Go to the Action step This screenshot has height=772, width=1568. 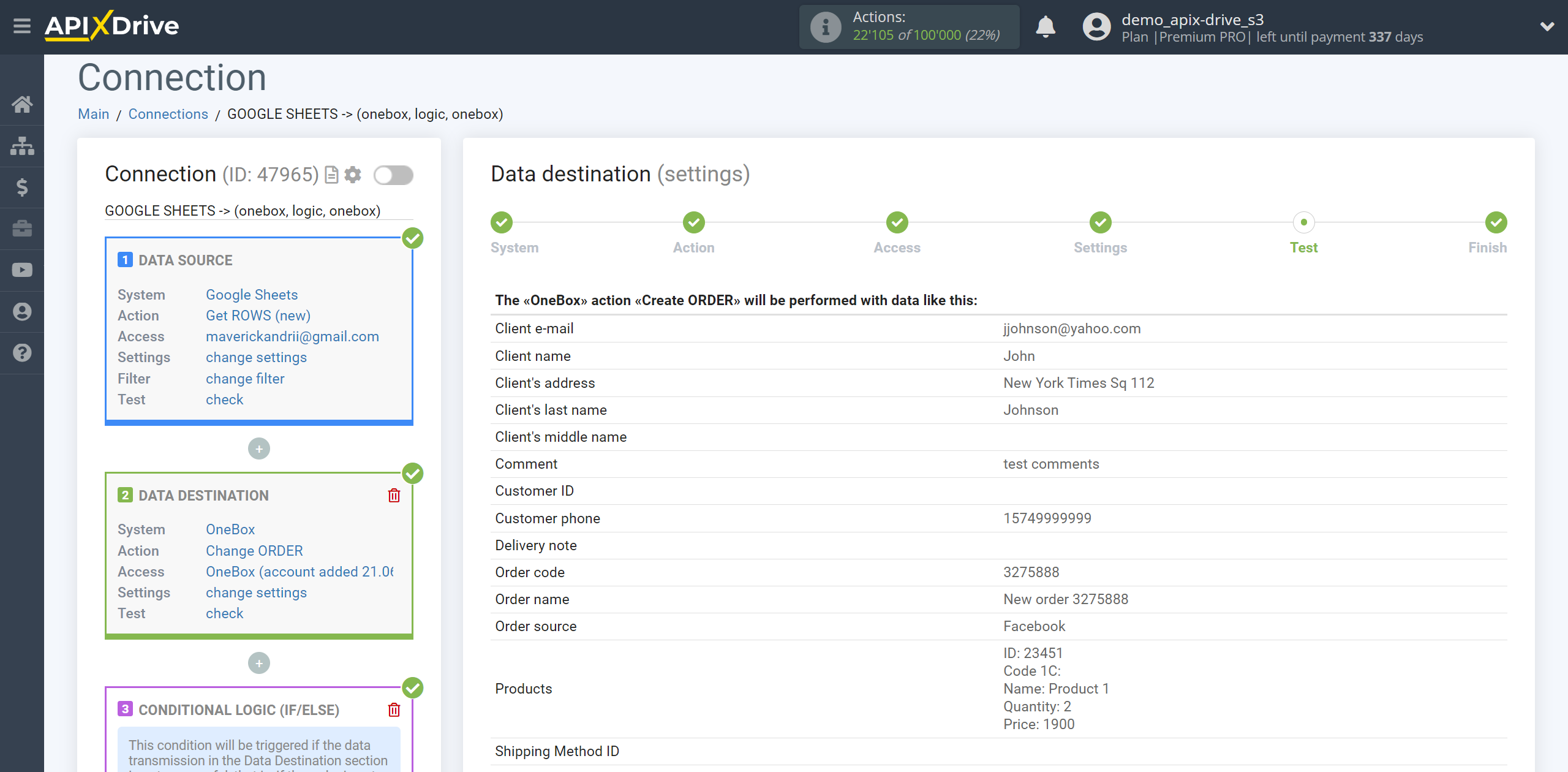694,222
